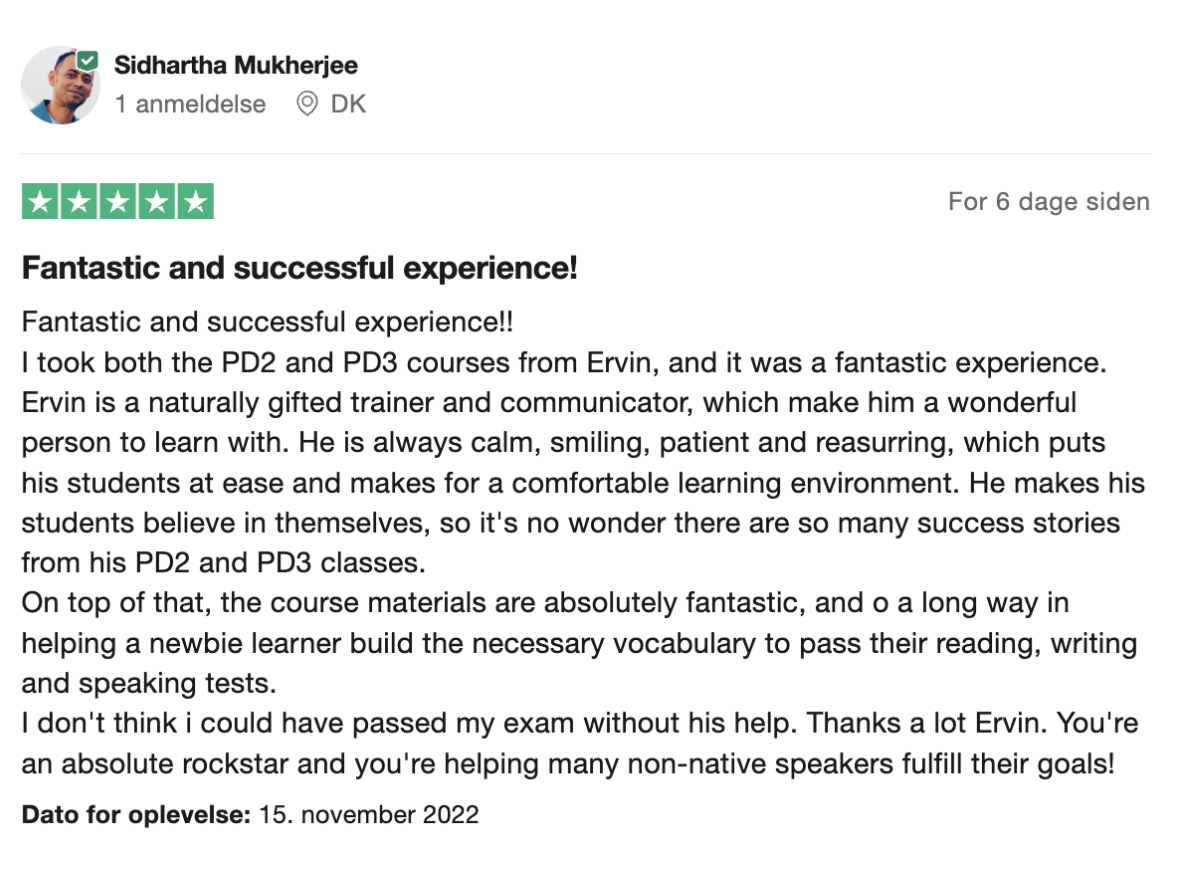This screenshot has height=880, width=1194.
Task: Select the fifth green rating star
Action: point(196,202)
